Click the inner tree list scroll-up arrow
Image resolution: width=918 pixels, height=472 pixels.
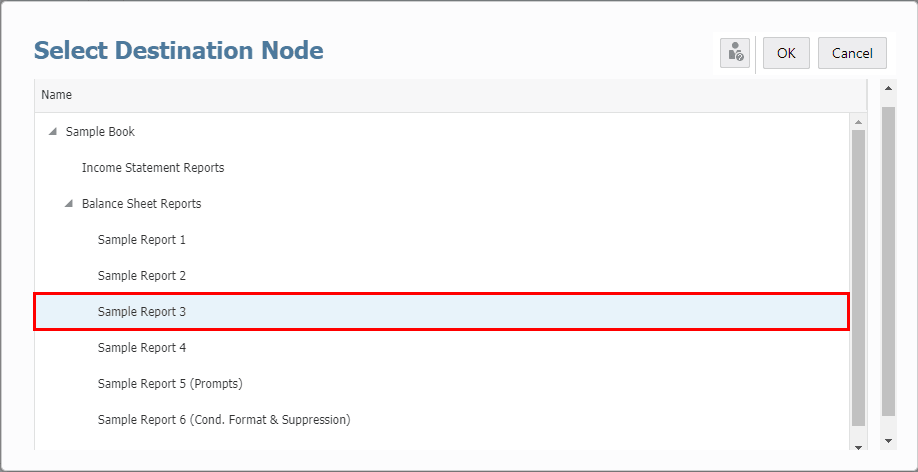pos(858,122)
